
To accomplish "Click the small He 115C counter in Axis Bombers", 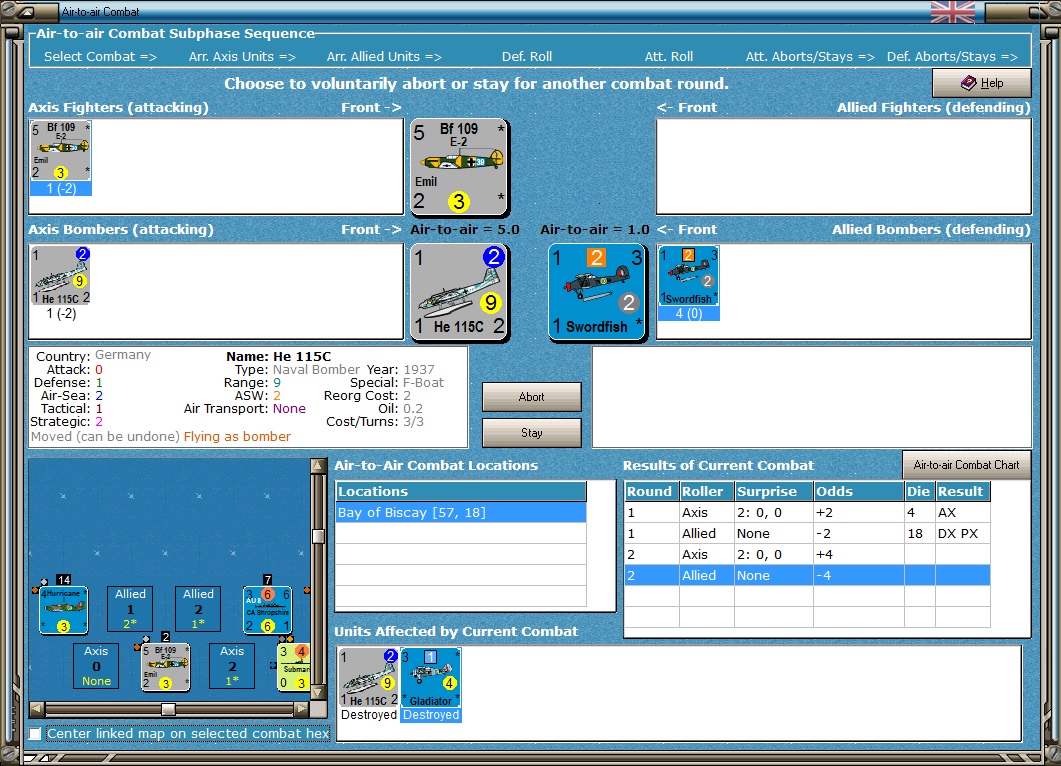I will point(61,276).
